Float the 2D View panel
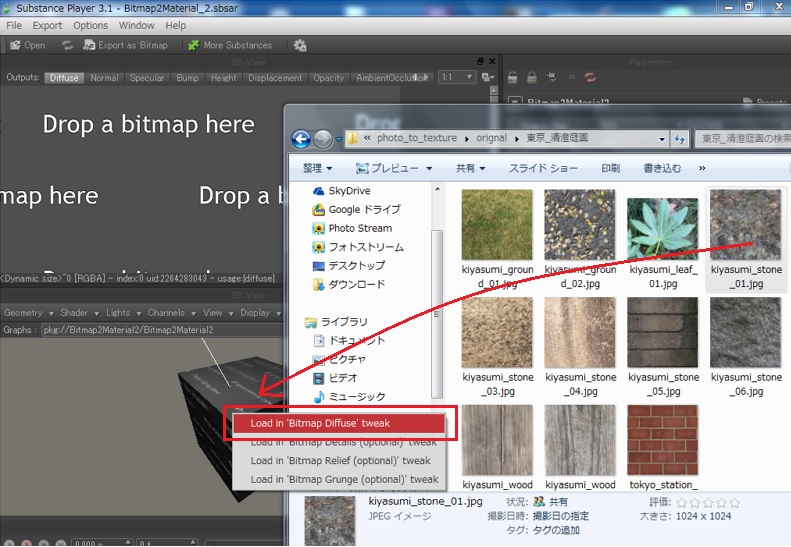791x547 pixels. (x=480, y=61)
